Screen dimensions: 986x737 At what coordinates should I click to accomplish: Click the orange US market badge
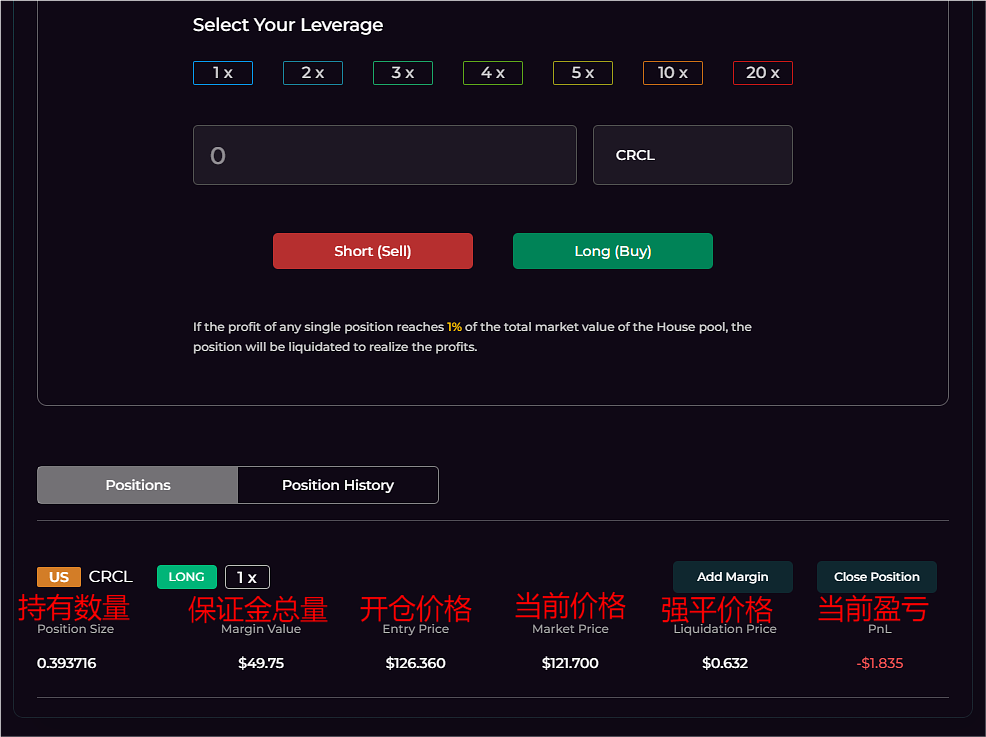59,577
